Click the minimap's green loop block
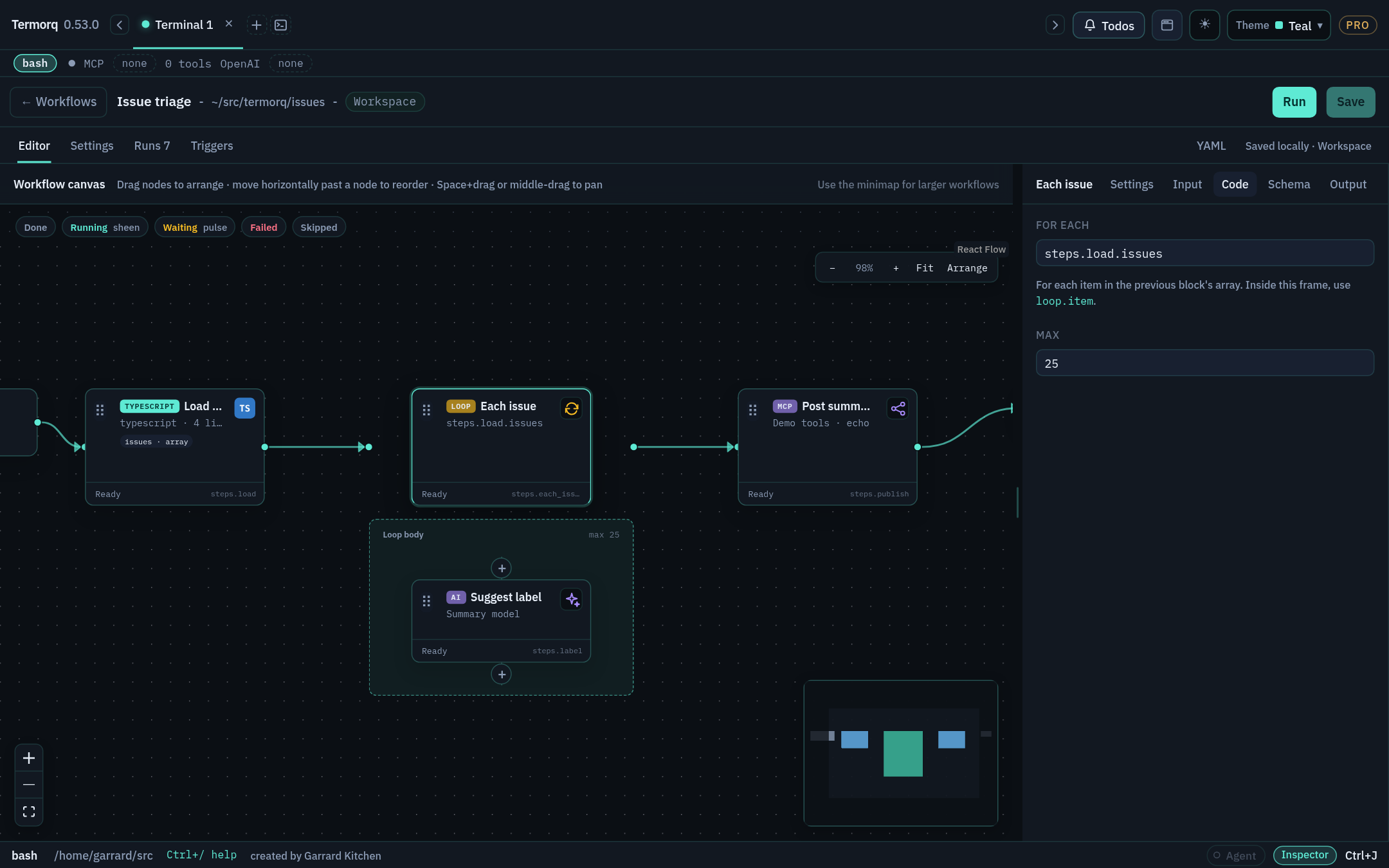This screenshot has width=1389, height=868. (x=903, y=754)
